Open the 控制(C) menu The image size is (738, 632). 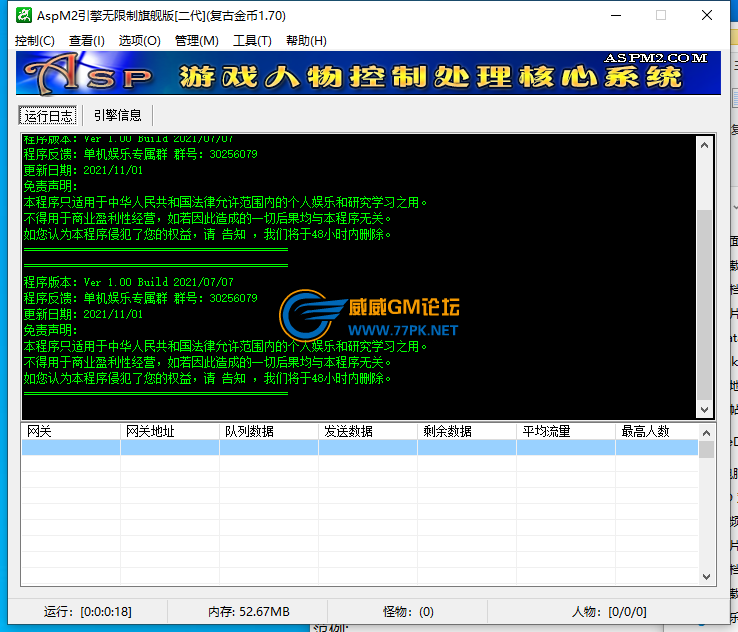pyautogui.click(x=34, y=41)
